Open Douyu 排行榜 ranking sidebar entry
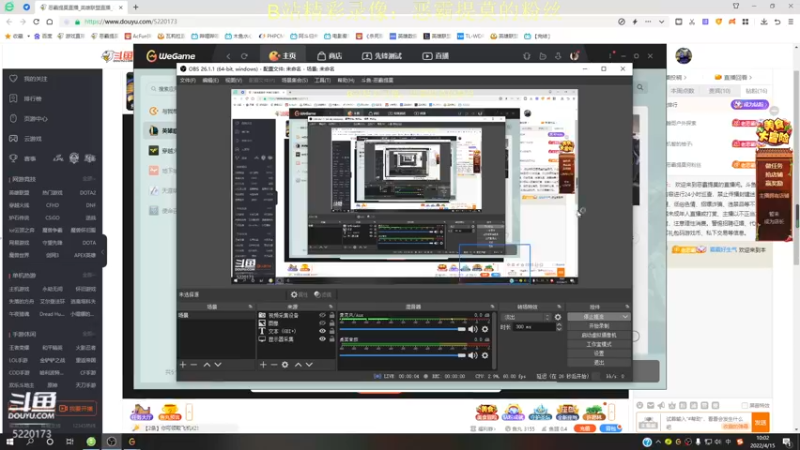Screen dimensions: 800x450 pos(28,98)
